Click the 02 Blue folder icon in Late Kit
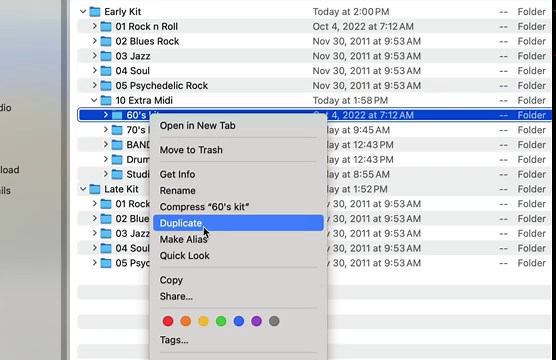This screenshot has width=556, height=360. pos(106,219)
